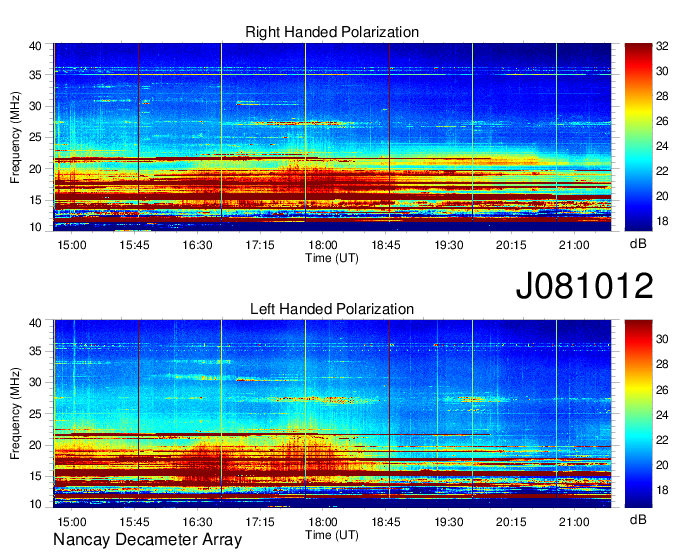The width and height of the screenshot is (680, 552).
Task: Click the colorbar of the right-handed plot
Action: click(638, 137)
